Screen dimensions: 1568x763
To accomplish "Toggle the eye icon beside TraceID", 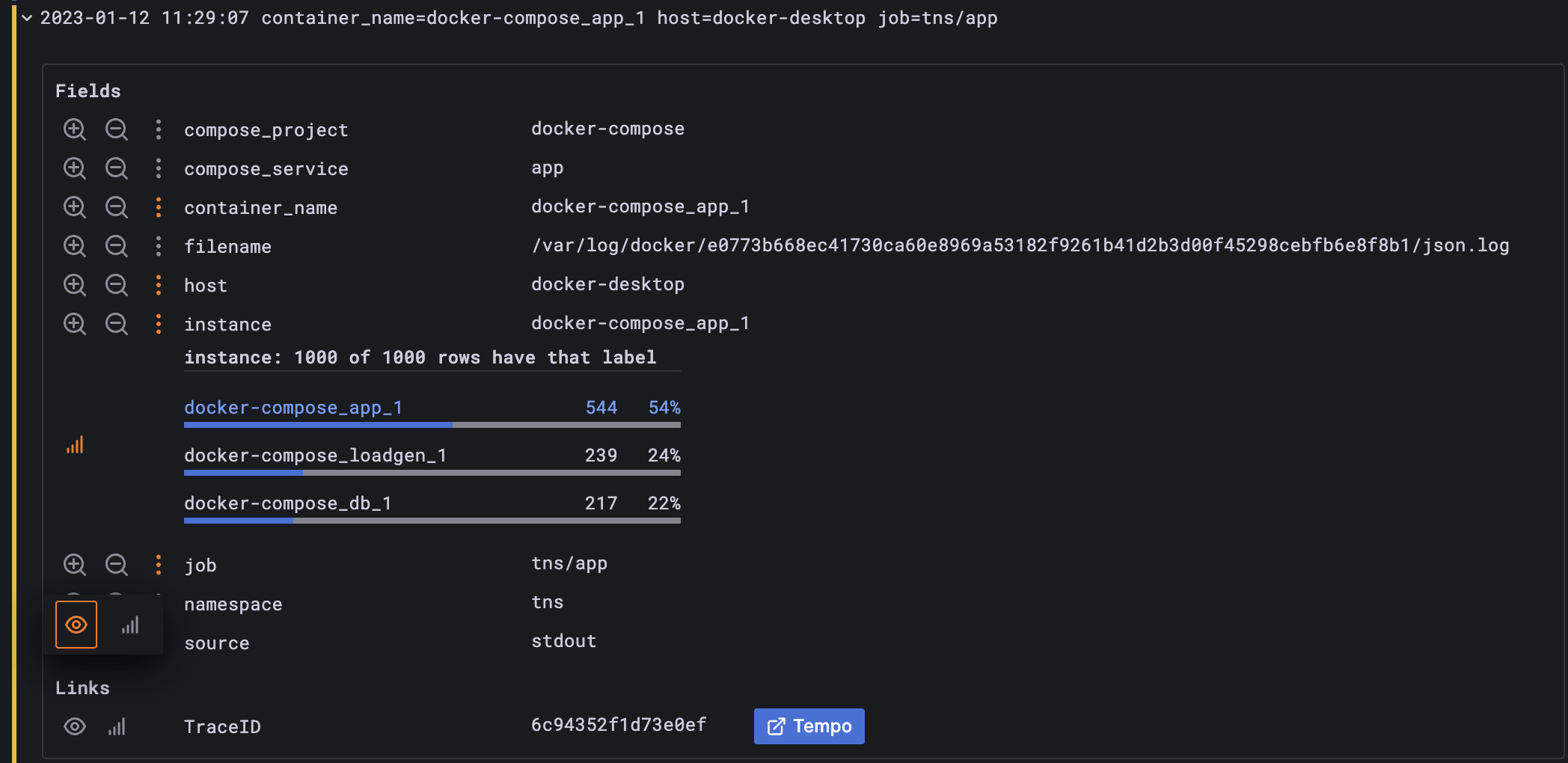I will [75, 726].
